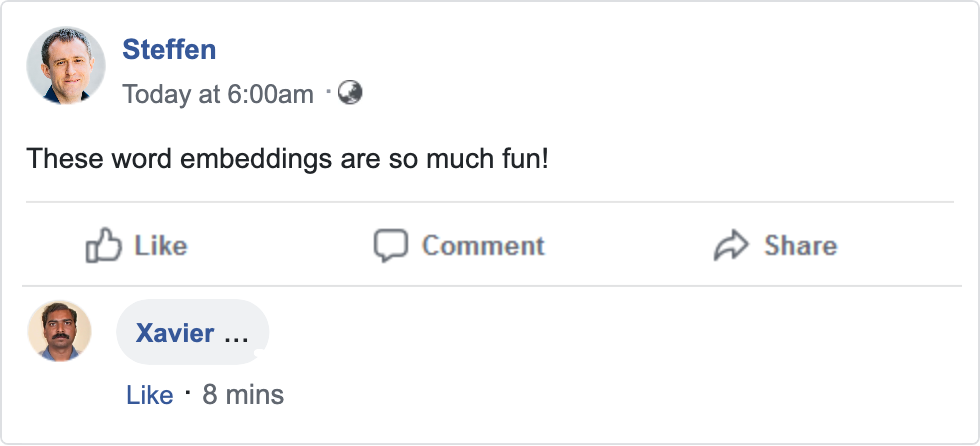Click the thumbs-up Like icon
The height and width of the screenshot is (446, 980).
point(104,245)
